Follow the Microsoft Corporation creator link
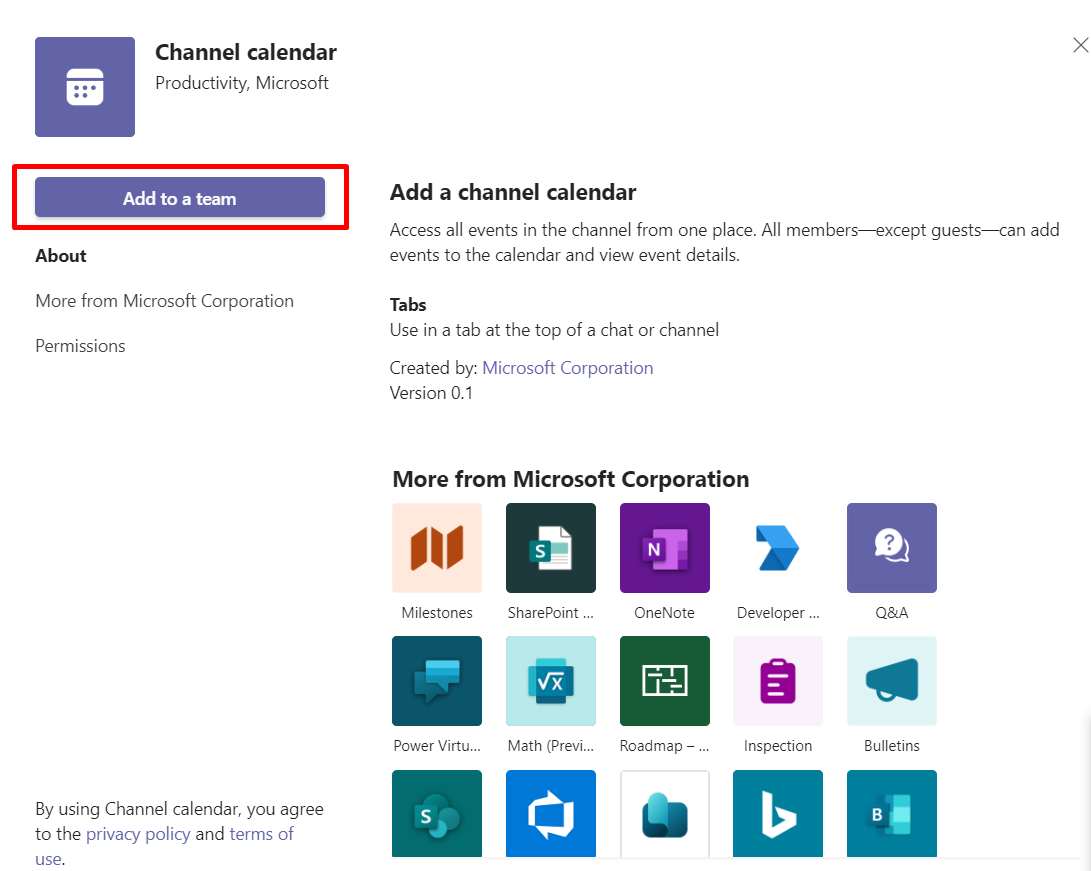Viewport: 1091px width, 871px height. point(568,367)
